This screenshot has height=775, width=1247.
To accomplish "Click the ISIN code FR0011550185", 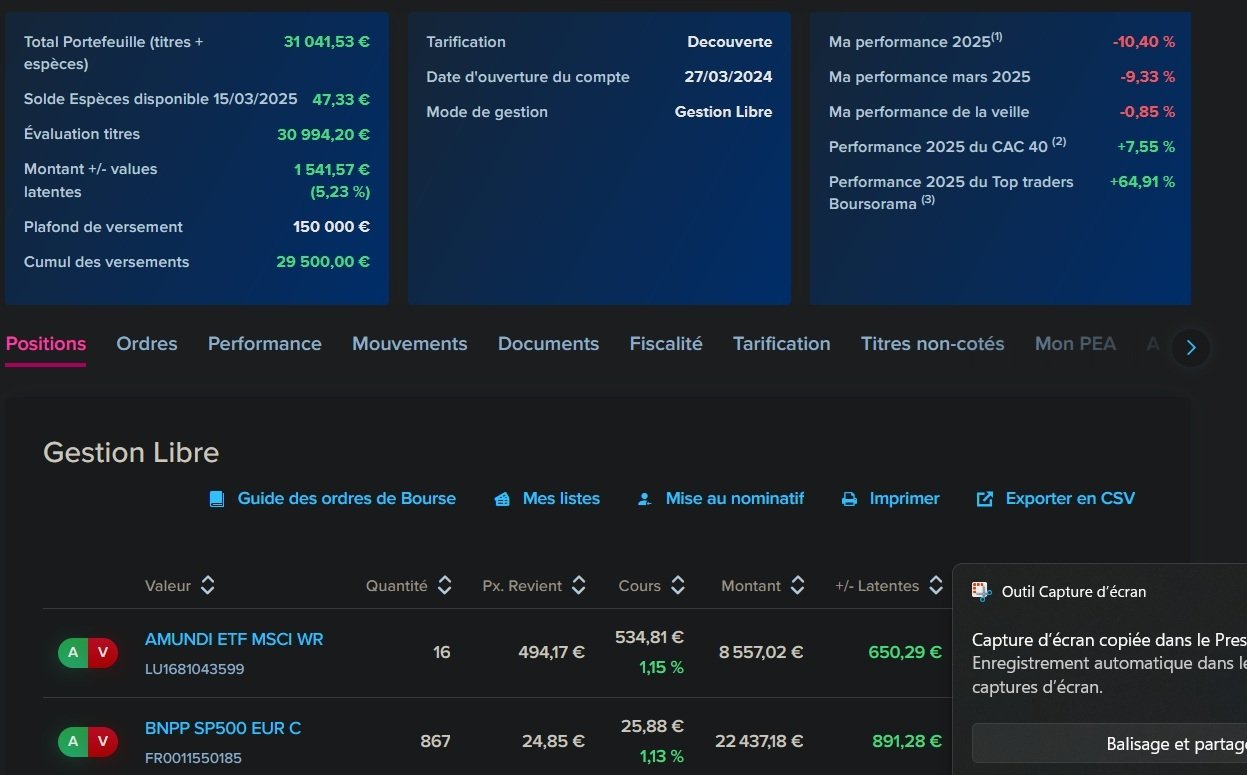I will click(194, 758).
